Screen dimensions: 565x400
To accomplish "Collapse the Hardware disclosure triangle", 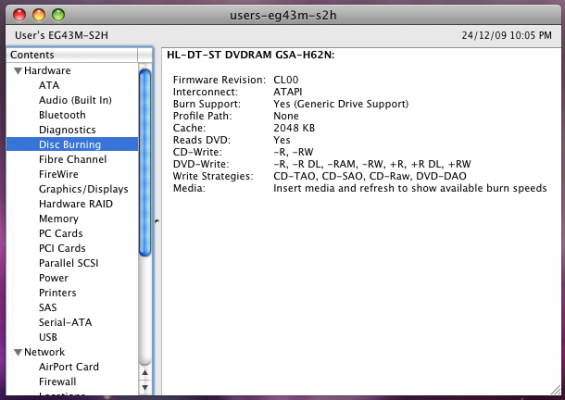I will point(18,71).
